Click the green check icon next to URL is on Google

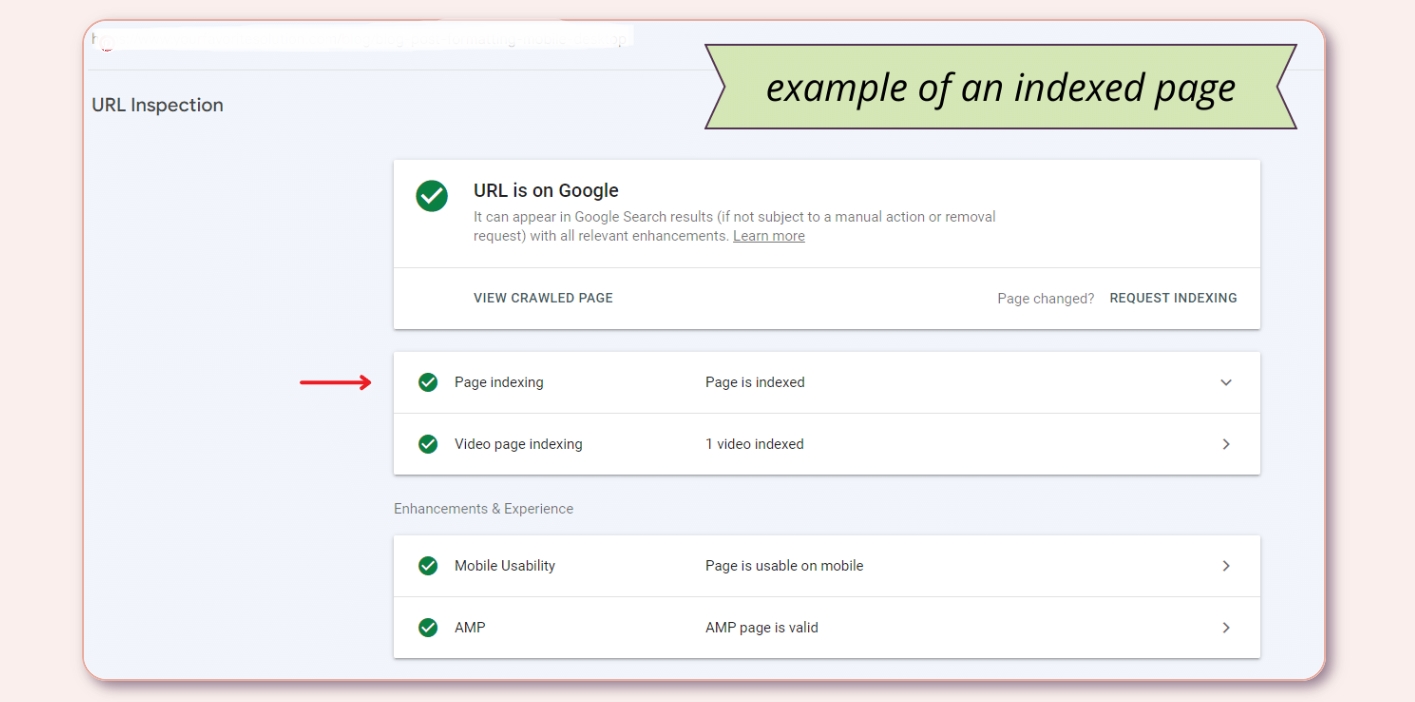[431, 196]
